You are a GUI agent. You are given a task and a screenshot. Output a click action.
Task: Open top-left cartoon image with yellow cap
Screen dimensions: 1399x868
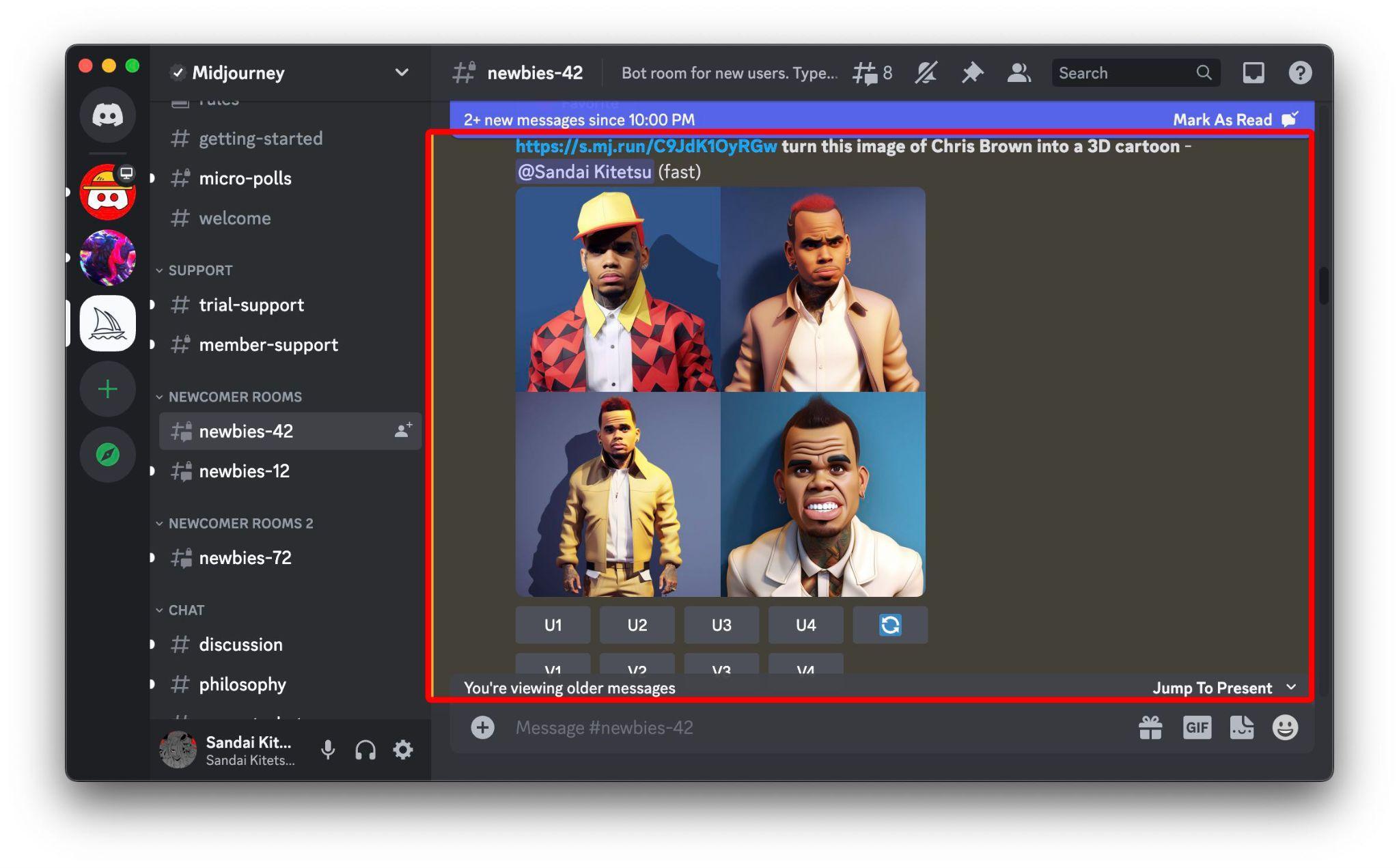(618, 290)
